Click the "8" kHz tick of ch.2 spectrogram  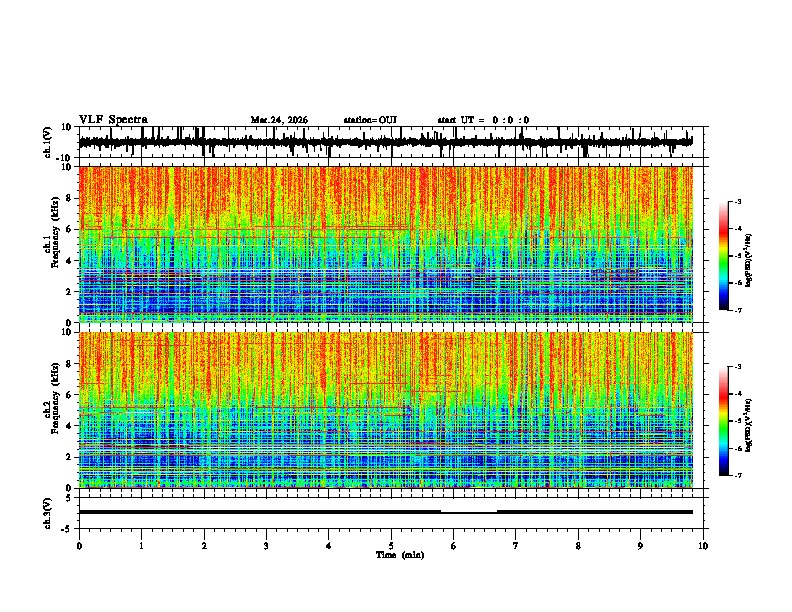click(x=69, y=364)
